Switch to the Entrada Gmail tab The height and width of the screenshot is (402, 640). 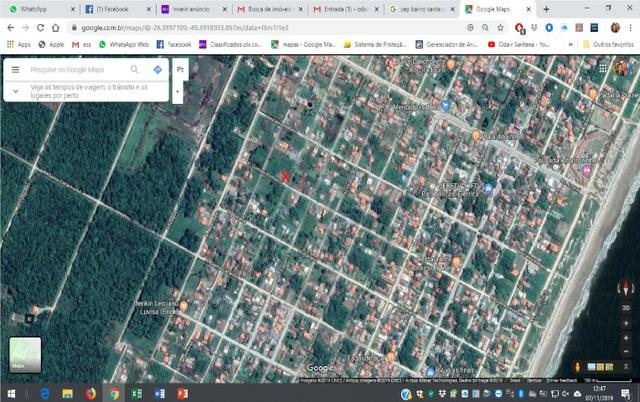point(345,9)
